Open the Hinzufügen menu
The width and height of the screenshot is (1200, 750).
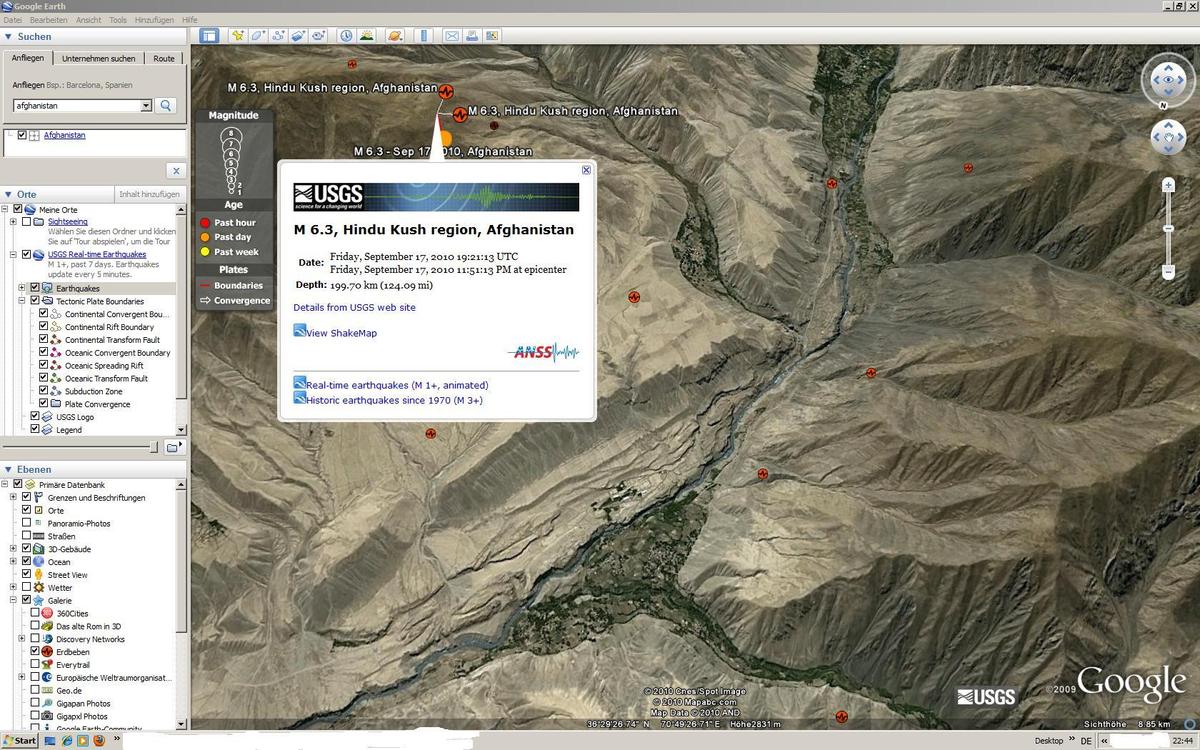pyautogui.click(x=154, y=20)
